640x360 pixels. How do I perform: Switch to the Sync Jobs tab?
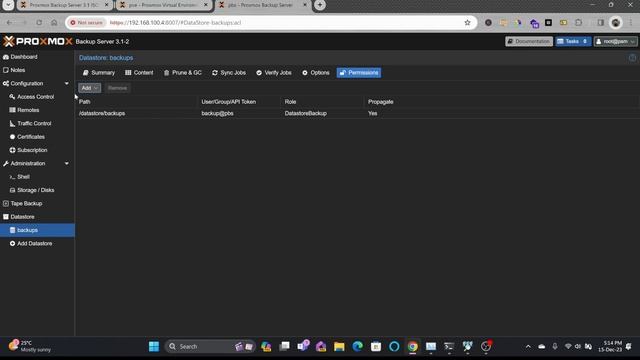click(x=229, y=73)
